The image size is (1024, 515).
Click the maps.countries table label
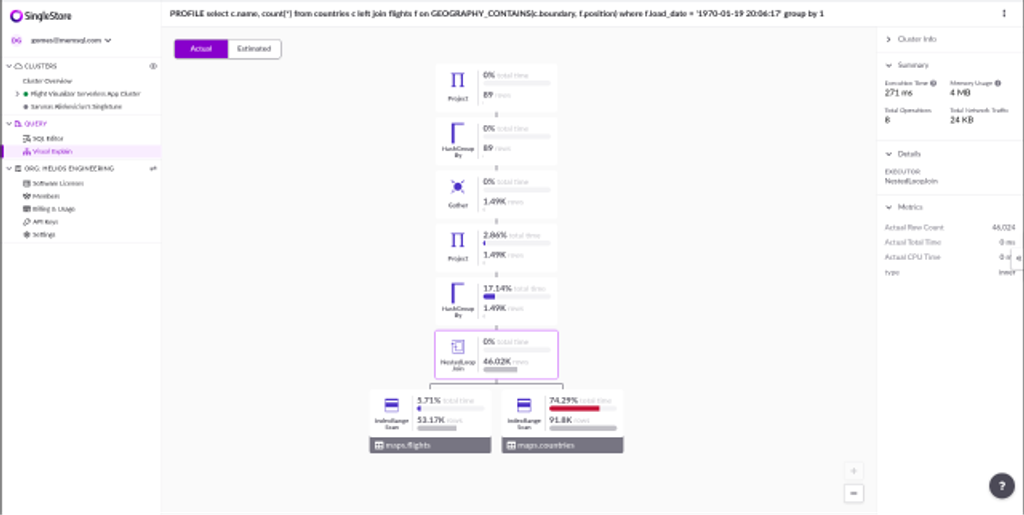click(562, 445)
